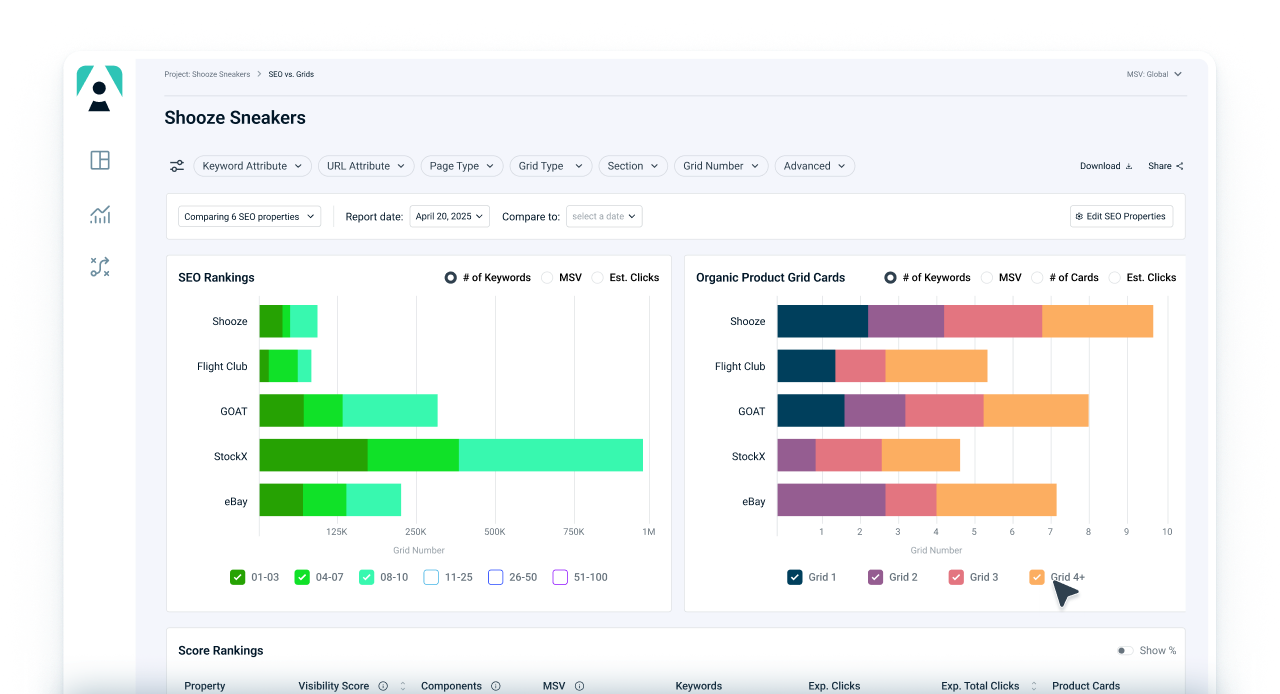
Task: Turn on the Show % switch
Action: point(1125,651)
